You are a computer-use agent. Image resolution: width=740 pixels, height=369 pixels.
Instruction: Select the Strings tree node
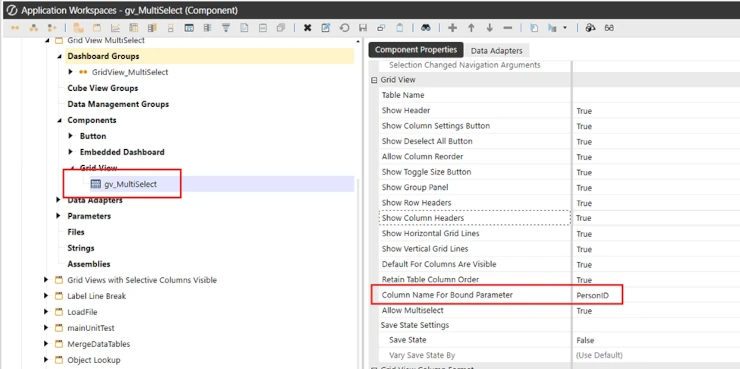pos(81,248)
